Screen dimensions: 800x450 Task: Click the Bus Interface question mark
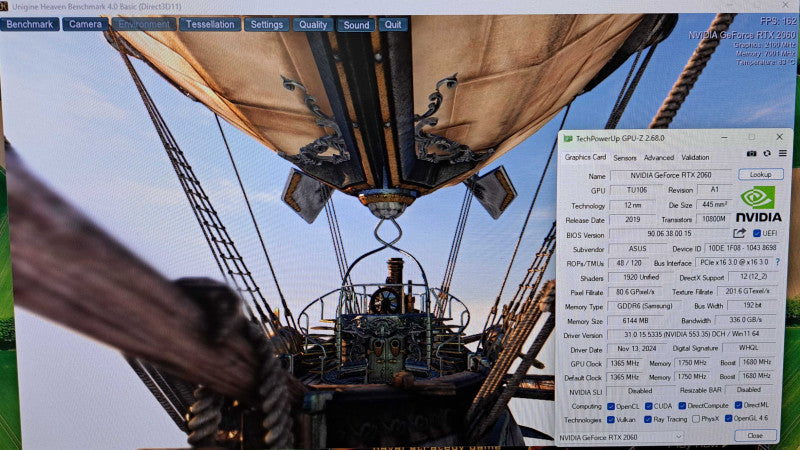778,262
